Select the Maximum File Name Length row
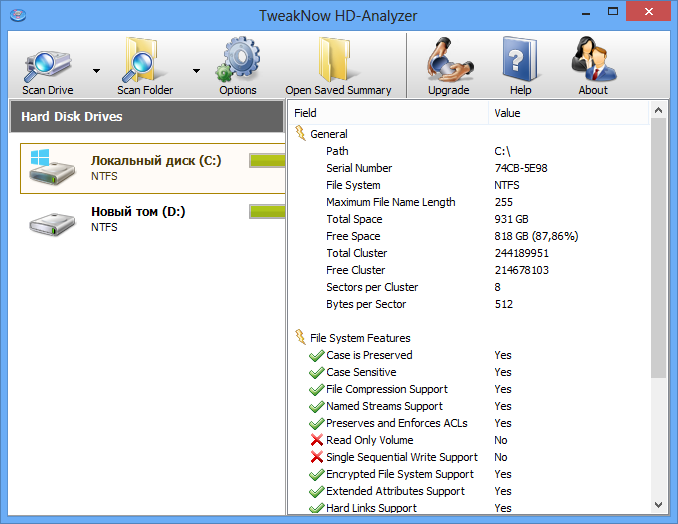 pyautogui.click(x=469, y=202)
